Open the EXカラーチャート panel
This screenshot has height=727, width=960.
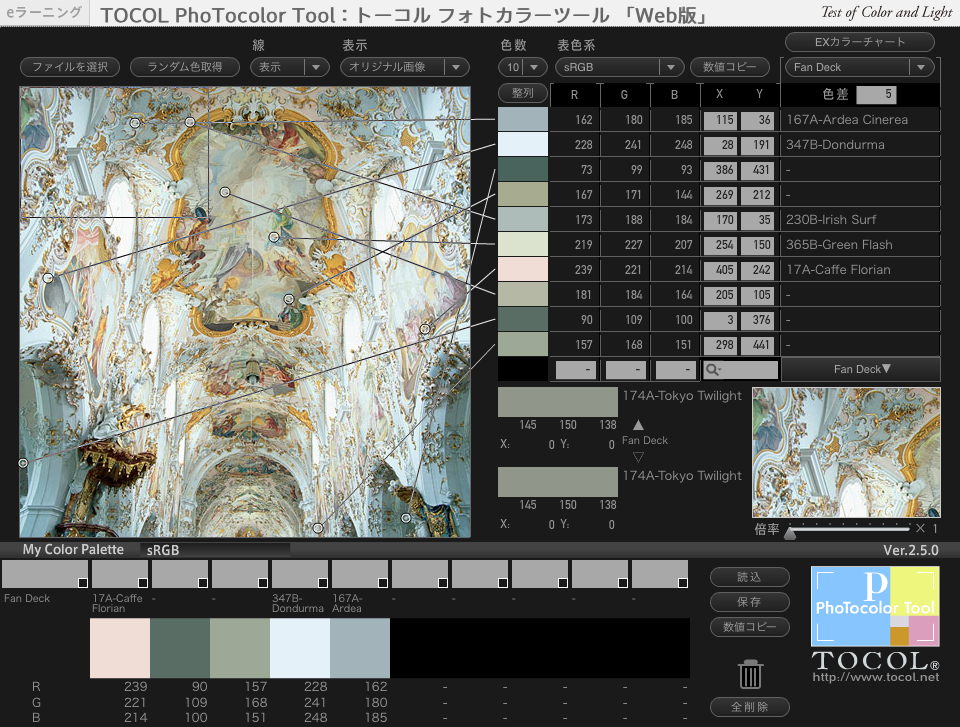tap(860, 42)
